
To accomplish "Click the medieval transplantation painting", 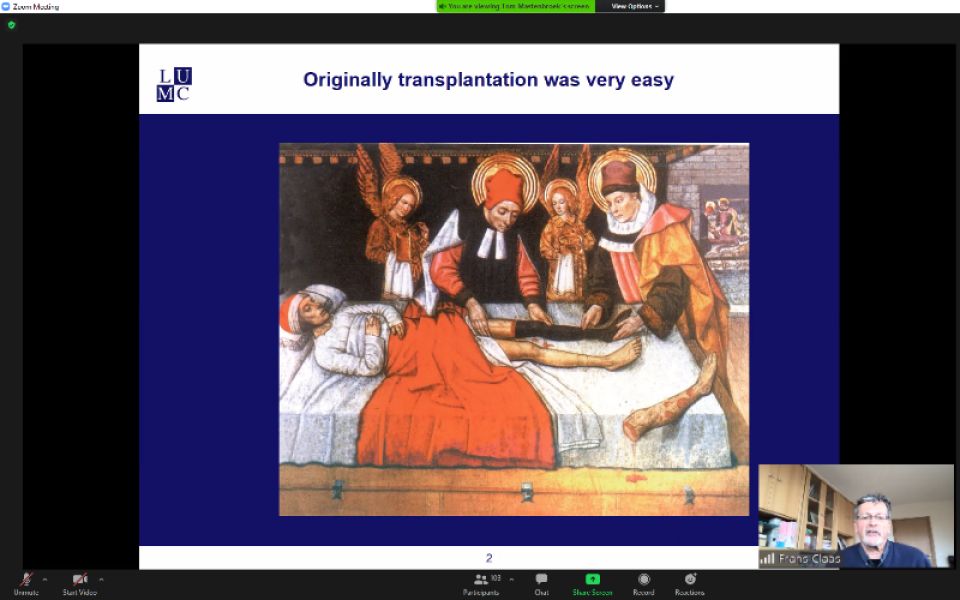I will [x=513, y=329].
